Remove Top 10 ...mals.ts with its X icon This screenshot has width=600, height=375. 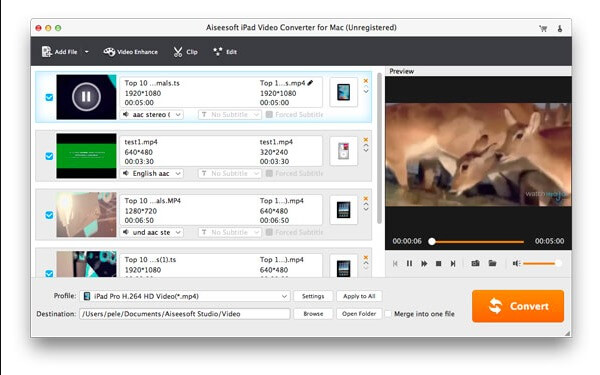[366, 81]
